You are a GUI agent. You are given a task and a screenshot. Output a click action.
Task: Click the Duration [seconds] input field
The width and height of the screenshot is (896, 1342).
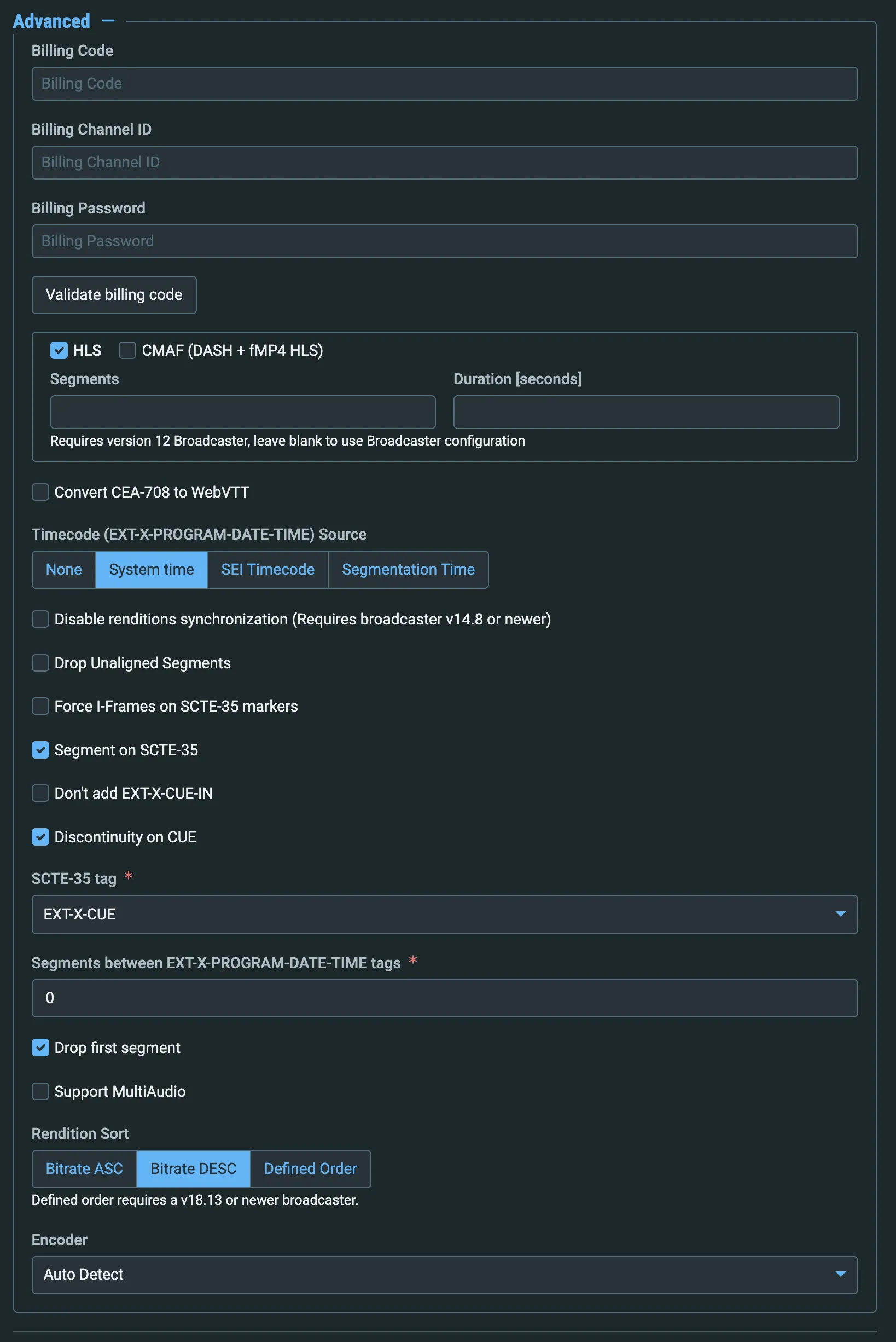(x=646, y=412)
